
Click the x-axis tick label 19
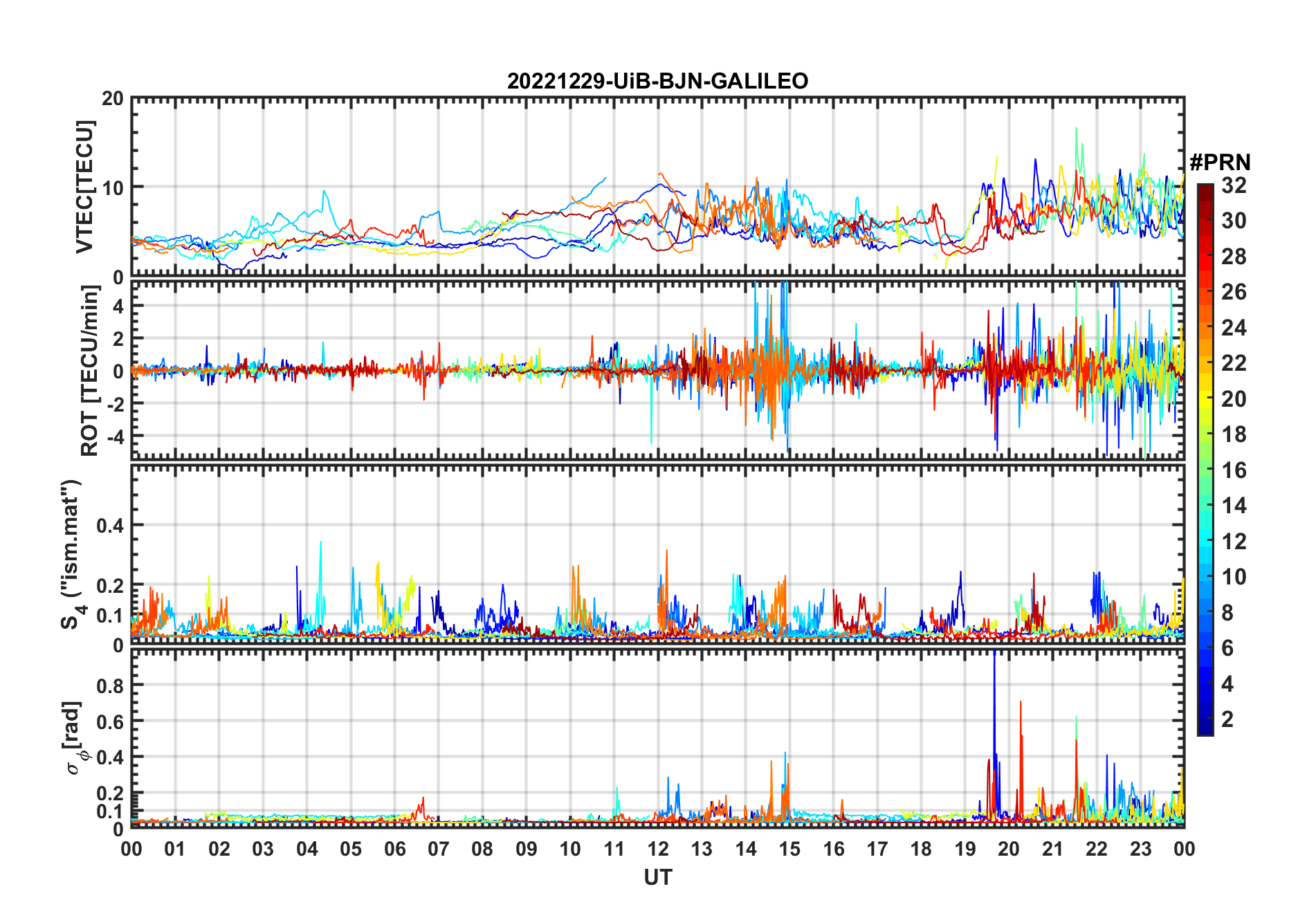click(965, 849)
